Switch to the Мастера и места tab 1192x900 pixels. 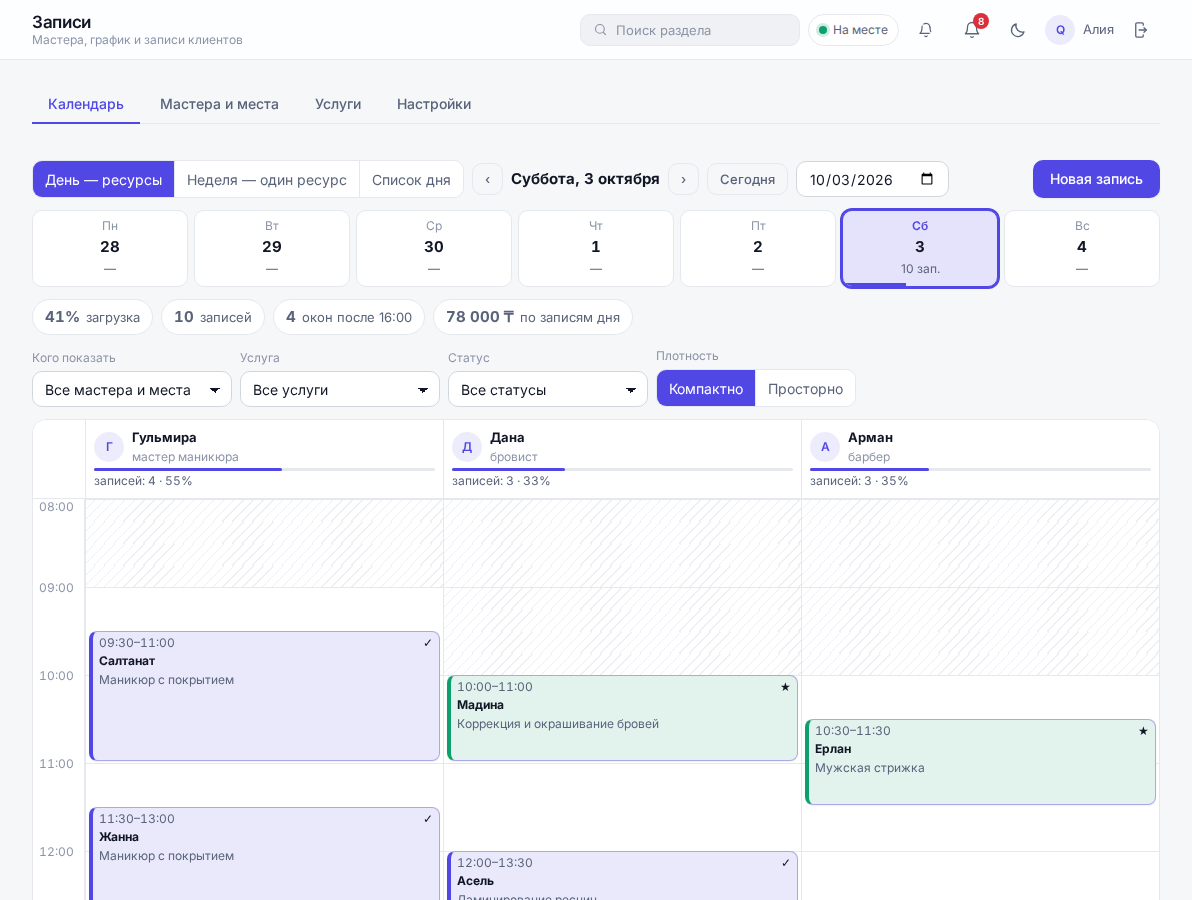(219, 104)
